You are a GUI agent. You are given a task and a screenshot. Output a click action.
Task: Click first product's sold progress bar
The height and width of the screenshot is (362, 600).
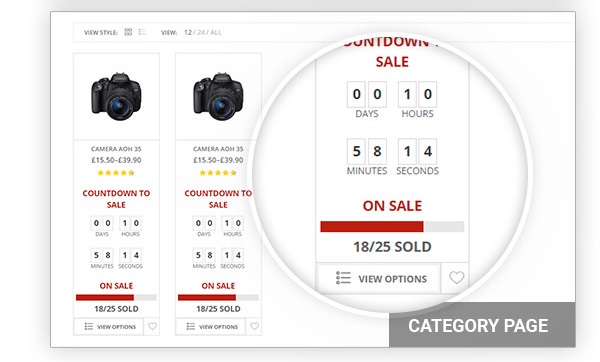[116, 297]
